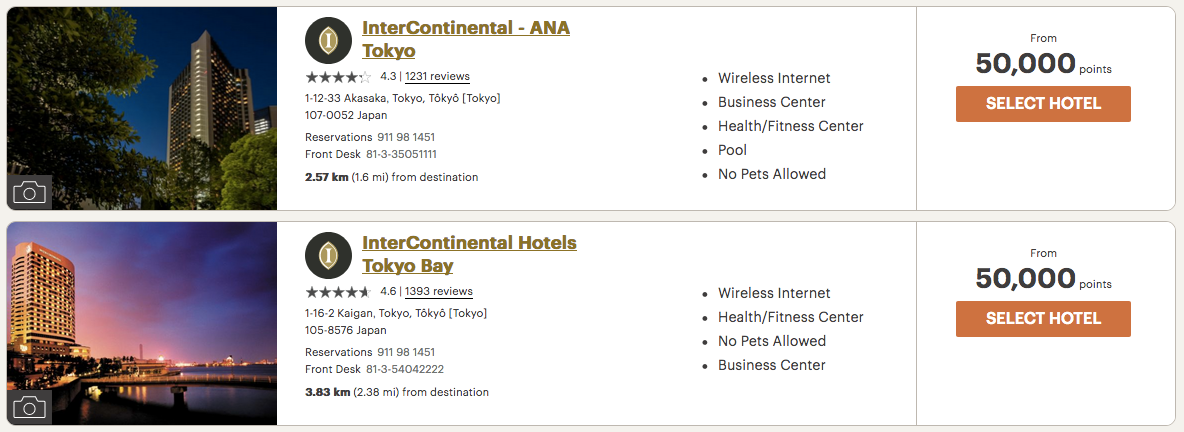Screen dimensions: 1184x432
Task: Select hotel button for ANA Tokyo
Action: click(1043, 104)
